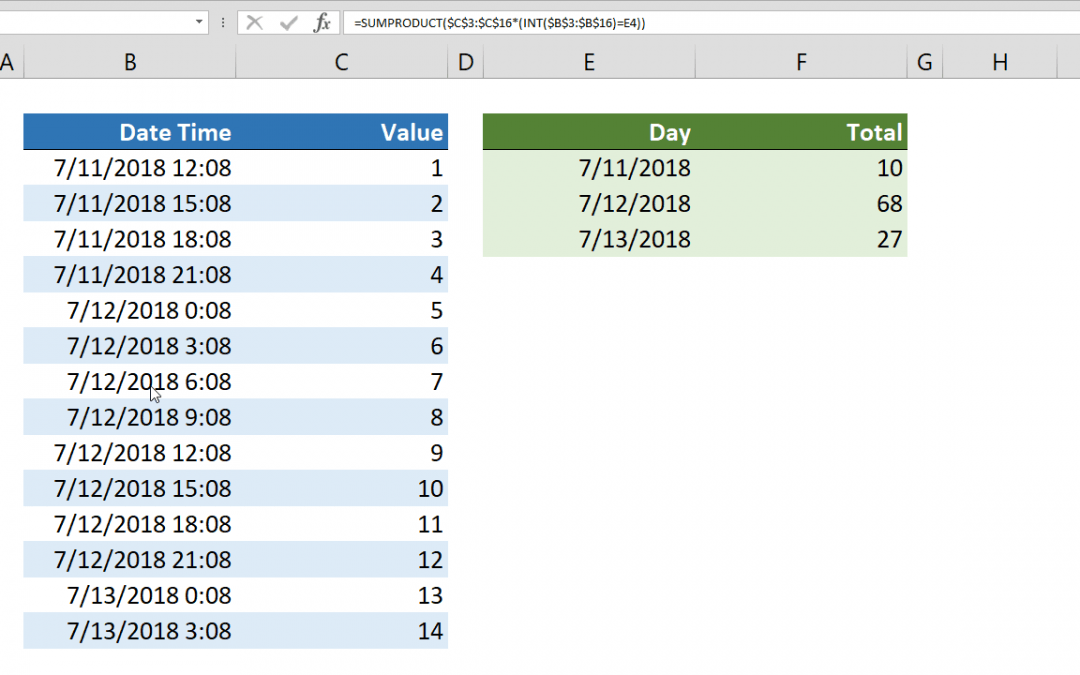Select column E header
This screenshot has width=1080, height=675.
tap(589, 61)
